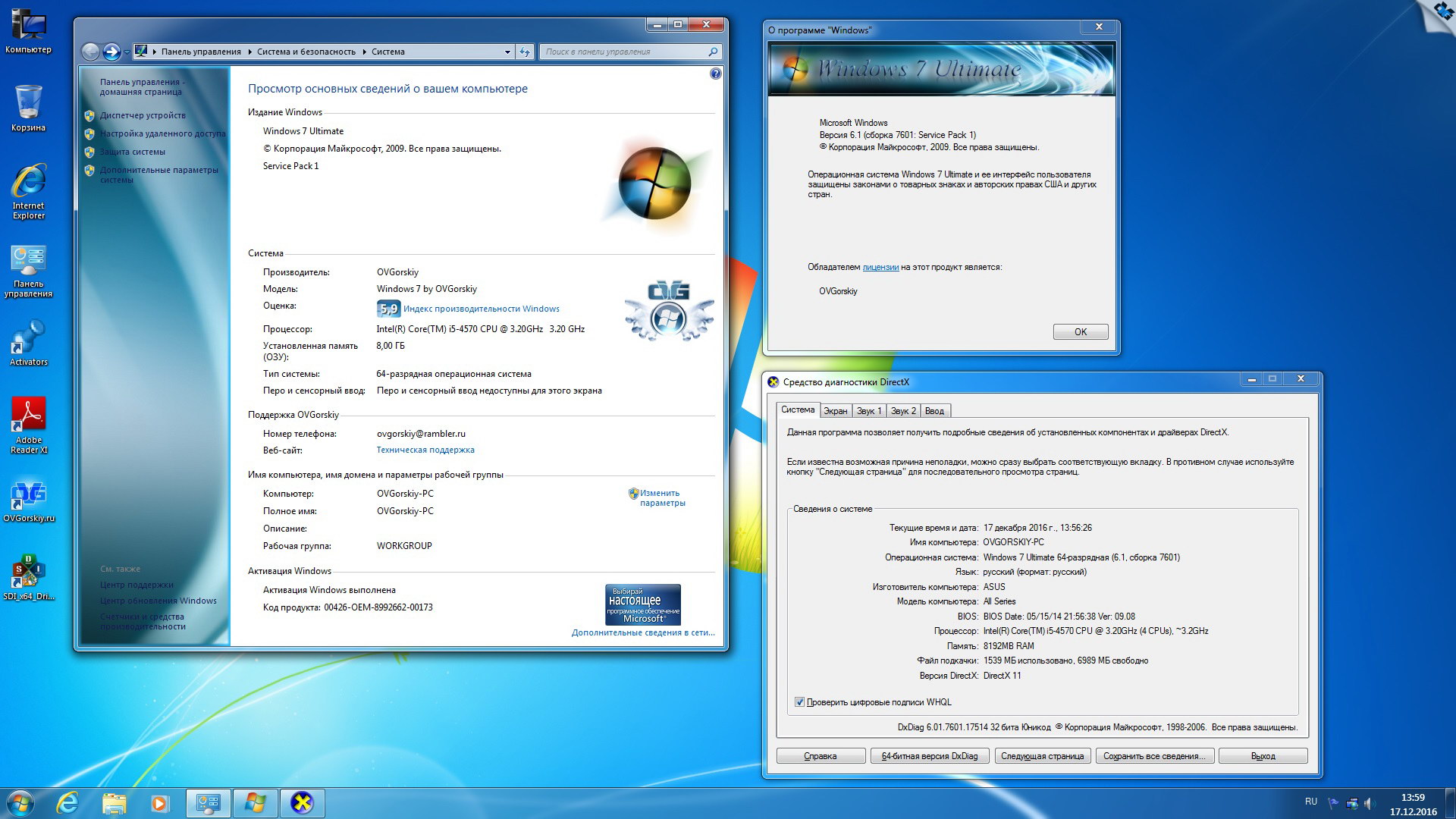Viewport: 1456px width, 819px height.
Task: Open OVGorskiy.ru application icon on desktop
Action: (x=27, y=494)
